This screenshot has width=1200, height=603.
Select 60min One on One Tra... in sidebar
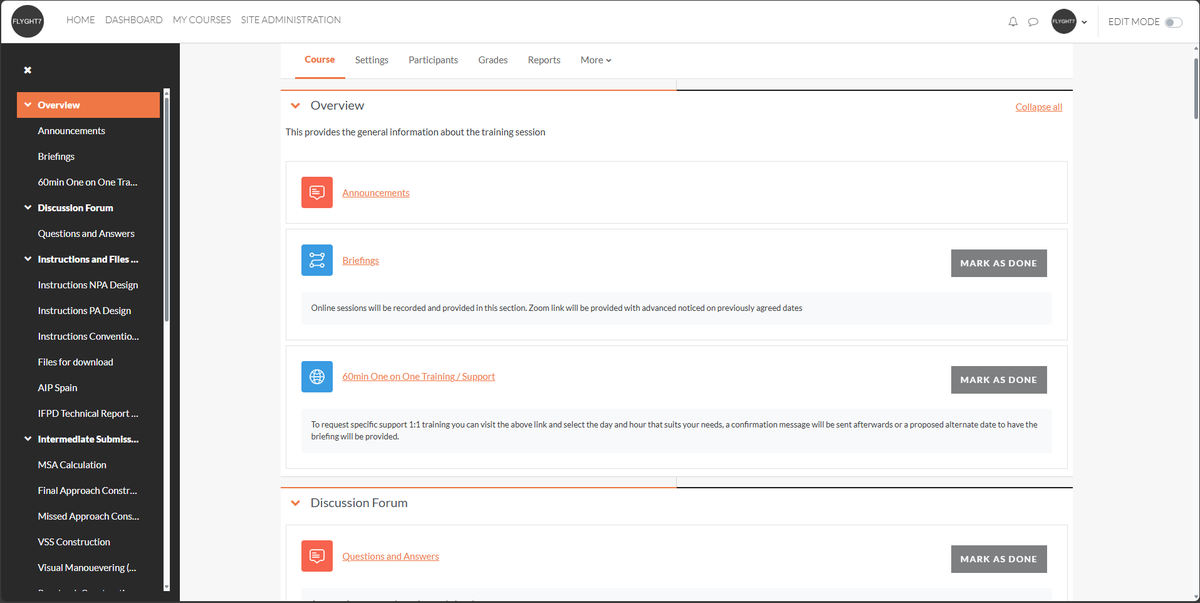(88, 182)
